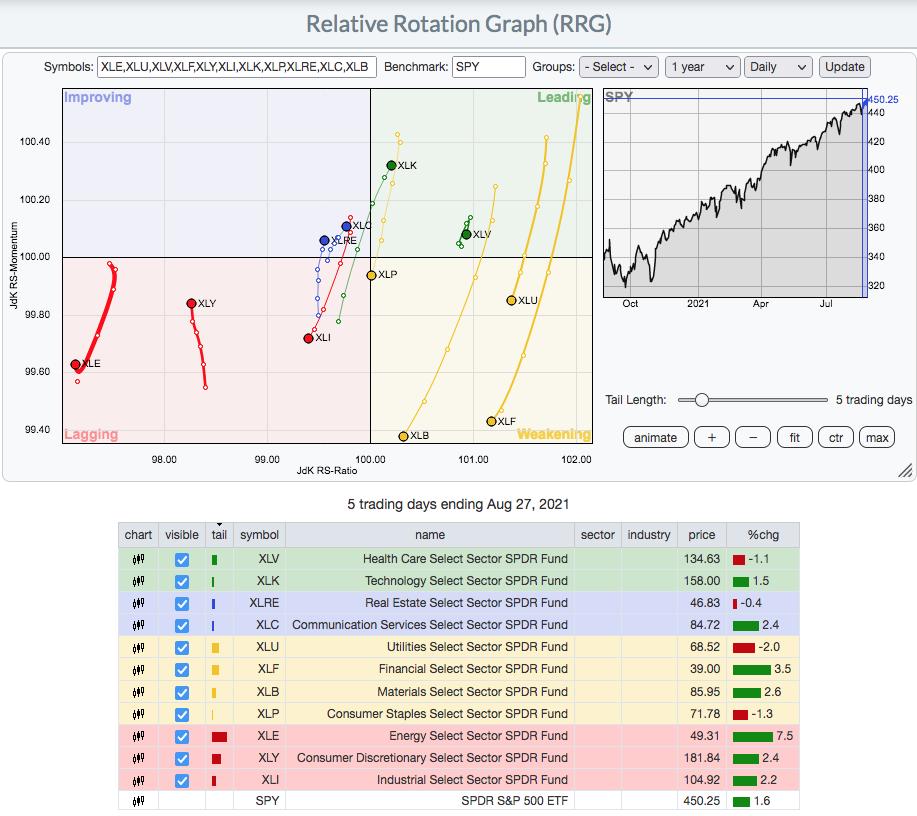Click the Update button
Screen dimensions: 917x816
click(844, 67)
